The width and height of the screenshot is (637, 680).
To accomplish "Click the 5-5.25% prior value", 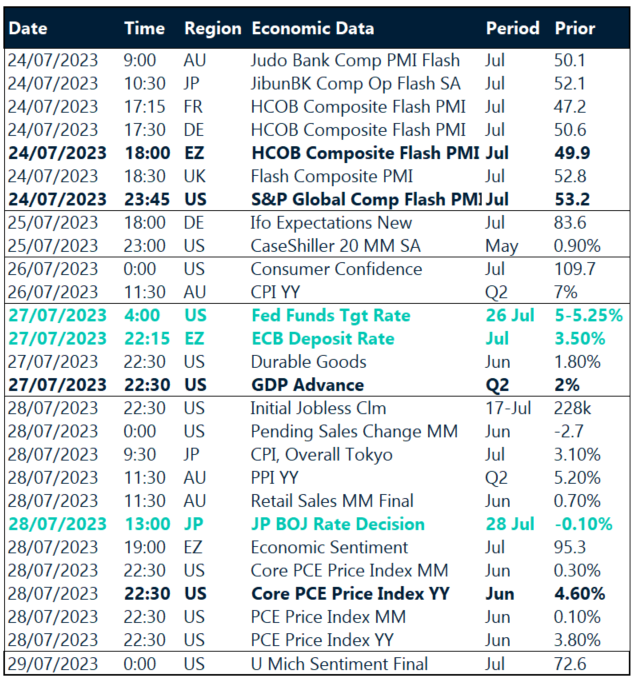I will click(x=588, y=315).
